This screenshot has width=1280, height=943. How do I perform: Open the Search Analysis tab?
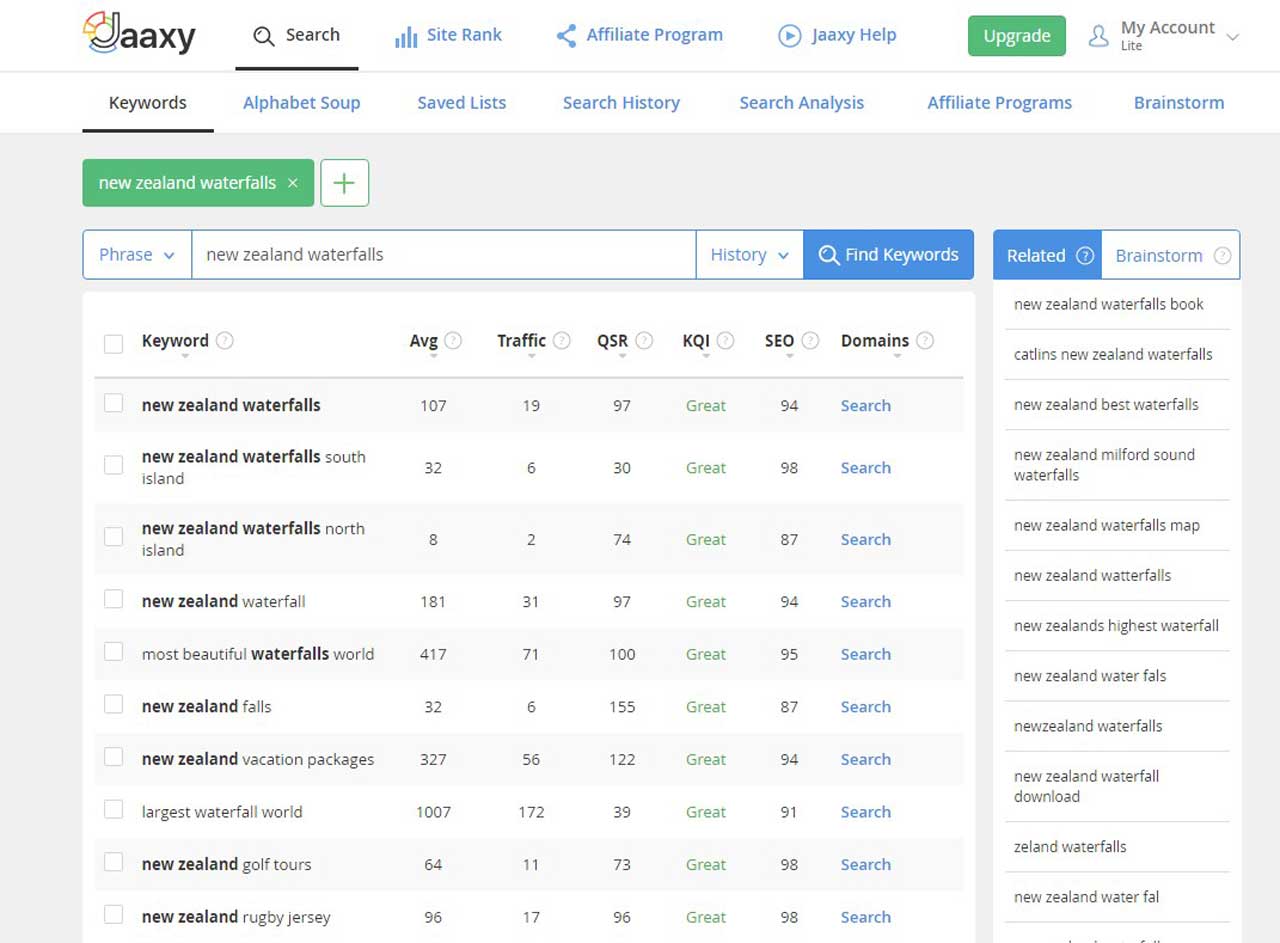pos(801,102)
